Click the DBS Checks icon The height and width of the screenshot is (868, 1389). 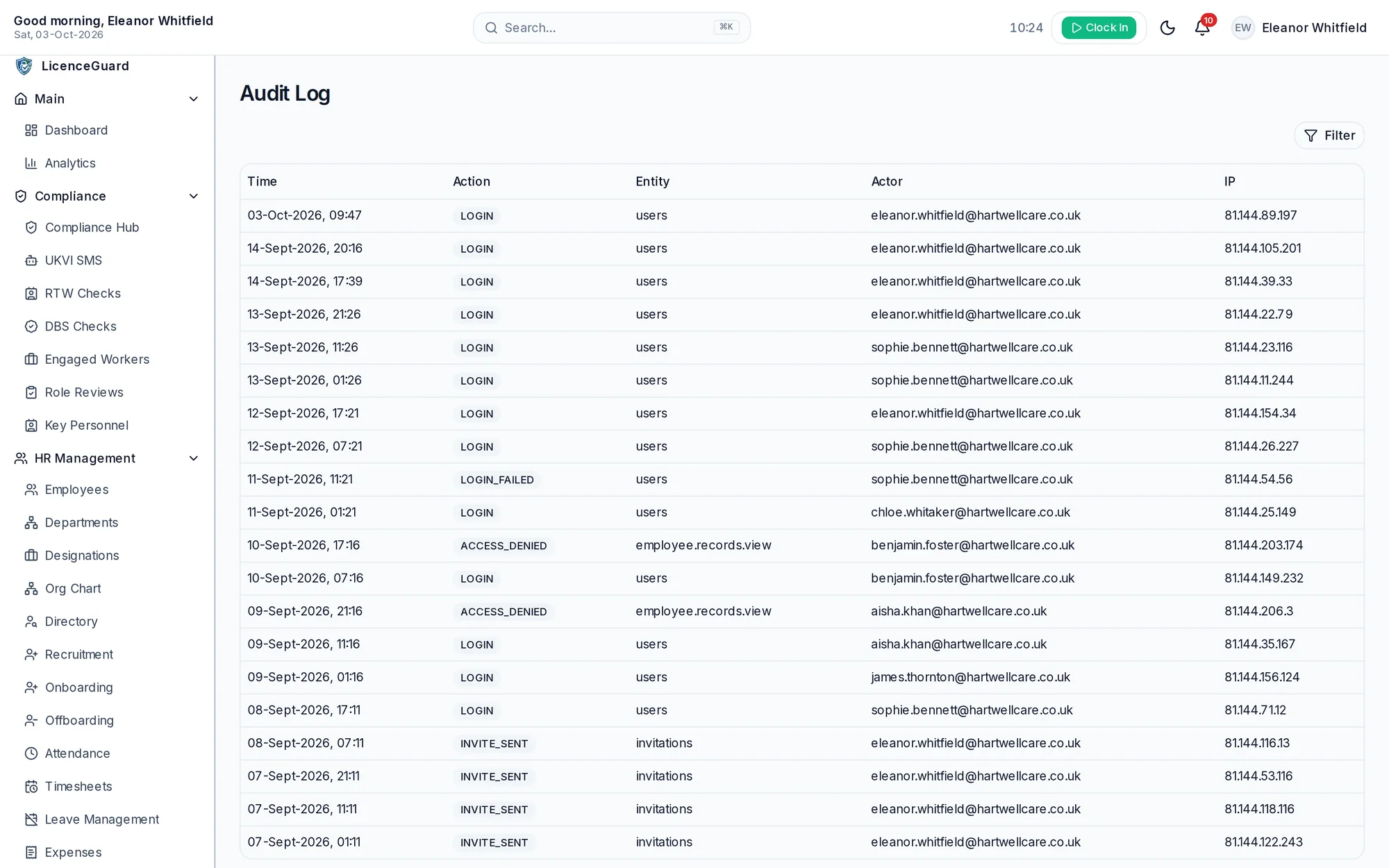31,326
